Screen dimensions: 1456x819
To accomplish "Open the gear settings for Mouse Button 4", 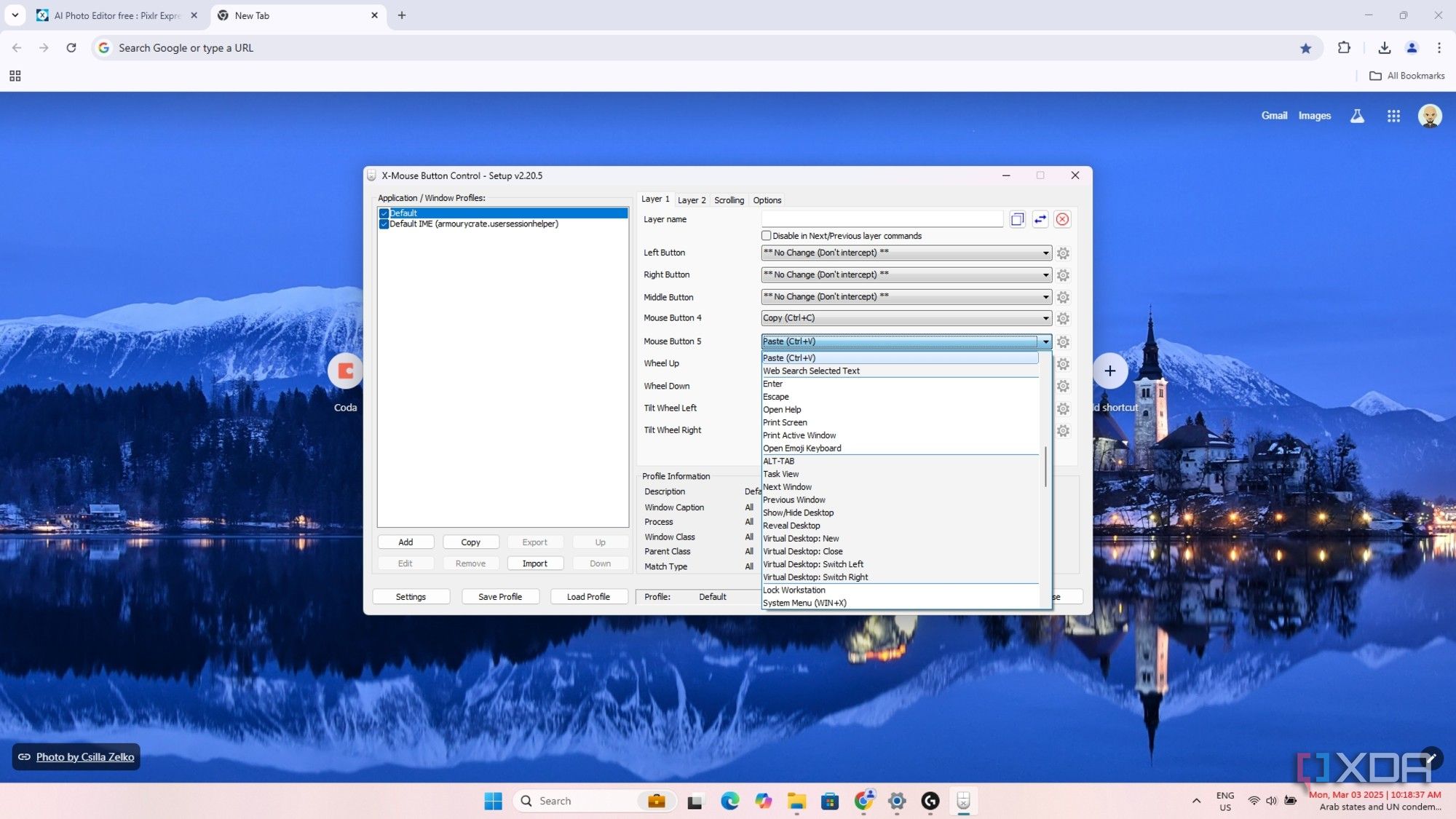I will [1063, 319].
